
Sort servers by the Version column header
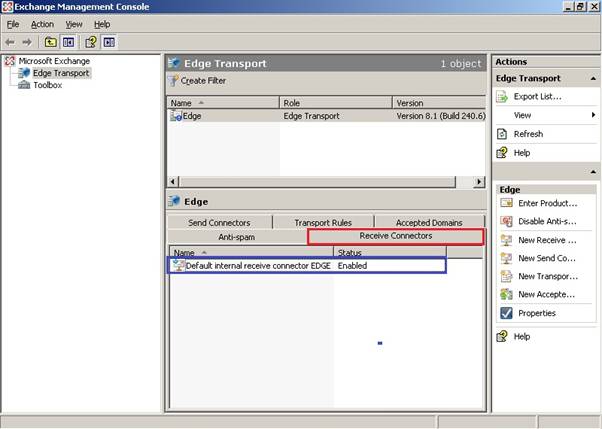click(x=439, y=103)
